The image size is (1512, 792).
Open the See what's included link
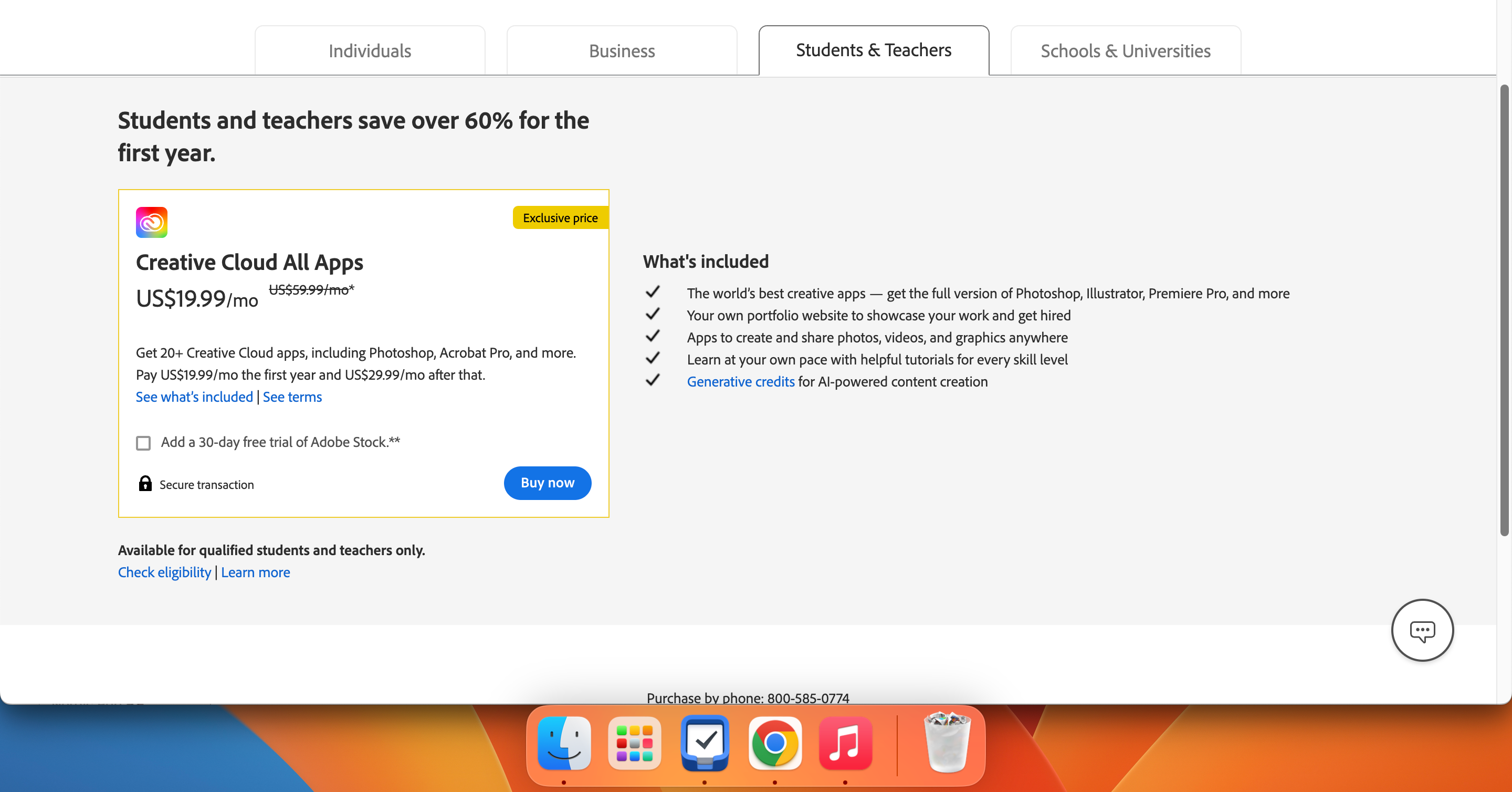click(x=194, y=397)
